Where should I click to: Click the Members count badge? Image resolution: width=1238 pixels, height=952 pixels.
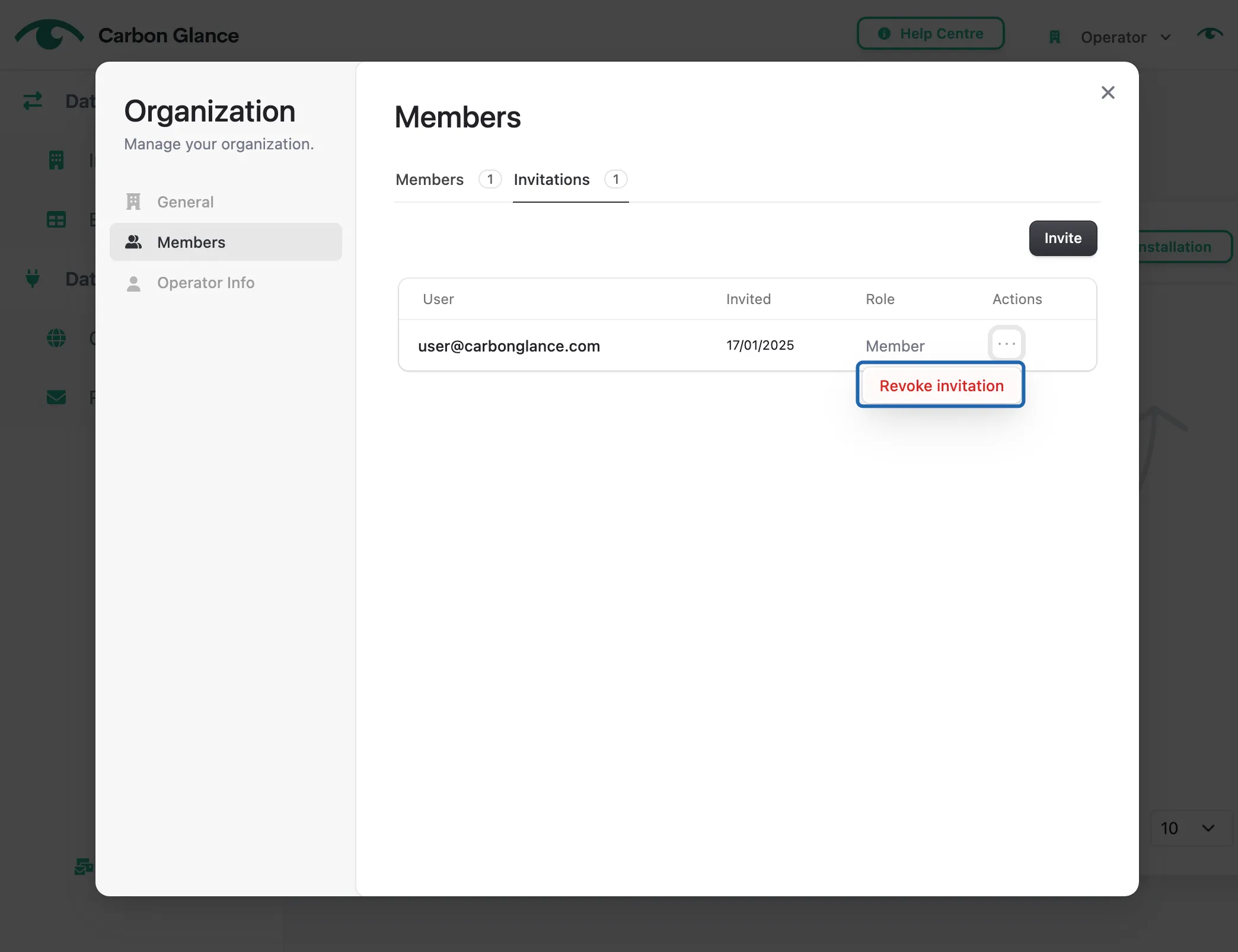tap(490, 180)
